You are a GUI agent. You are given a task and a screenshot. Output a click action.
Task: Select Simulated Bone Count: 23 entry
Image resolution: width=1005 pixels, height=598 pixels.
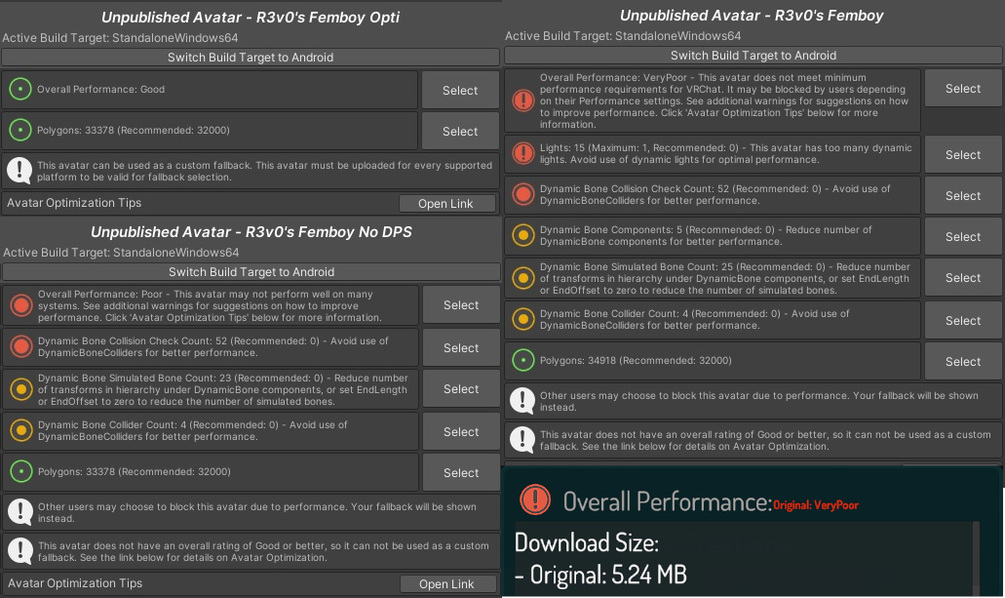click(x=461, y=389)
